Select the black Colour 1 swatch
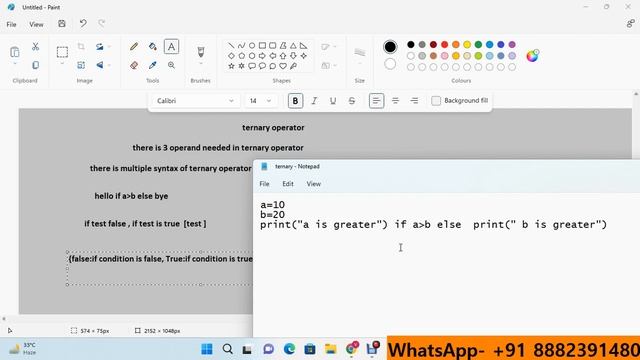This screenshot has width=640, height=360. point(390,47)
